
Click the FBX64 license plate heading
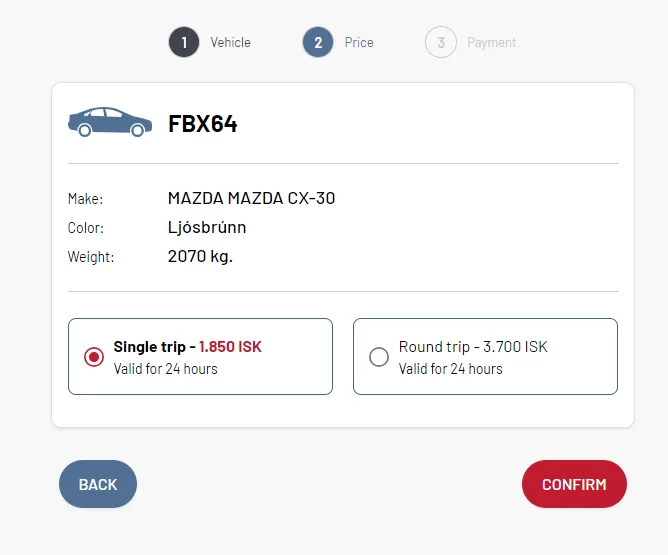point(203,124)
